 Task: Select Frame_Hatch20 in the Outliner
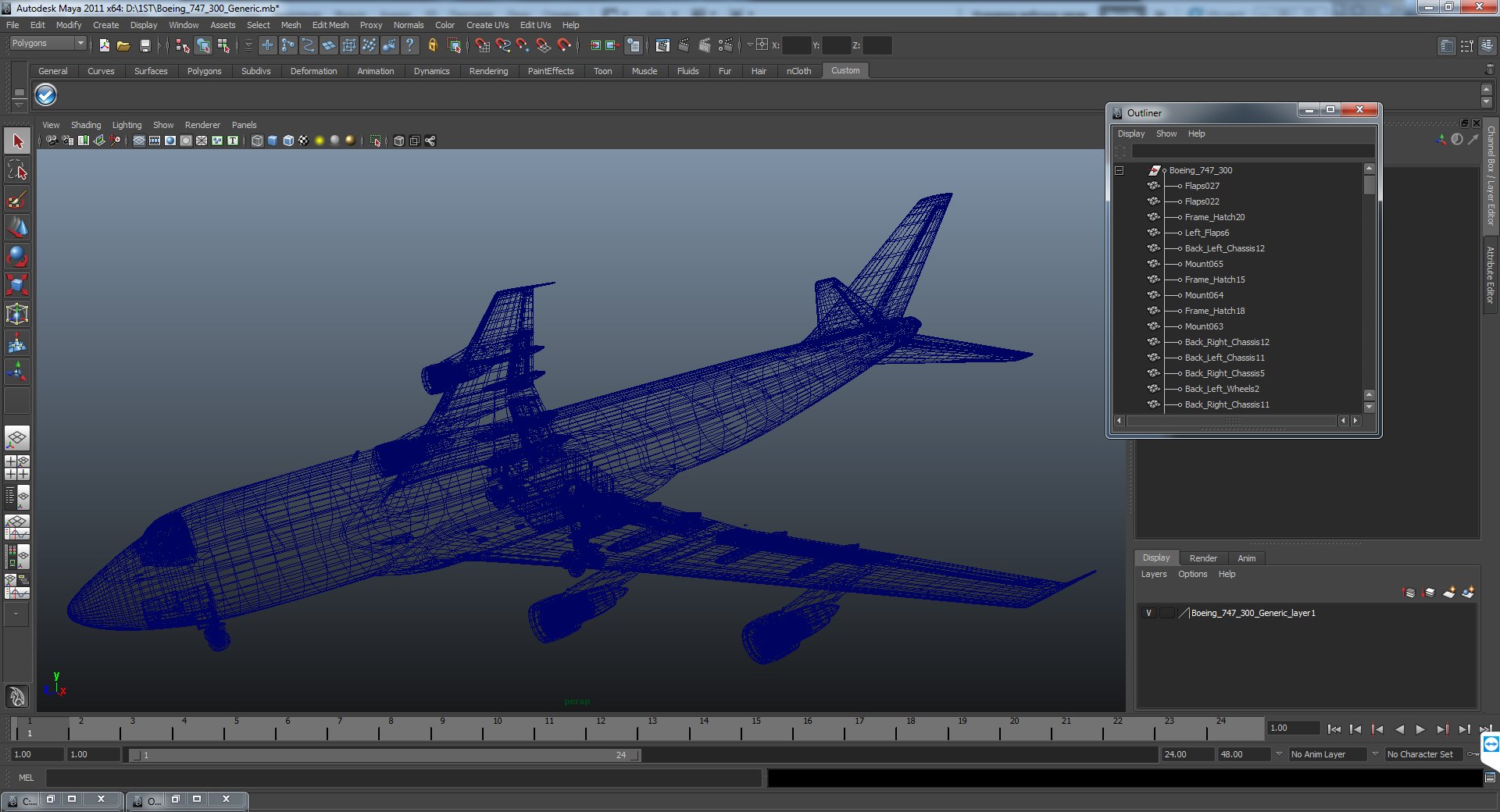[x=1215, y=217]
